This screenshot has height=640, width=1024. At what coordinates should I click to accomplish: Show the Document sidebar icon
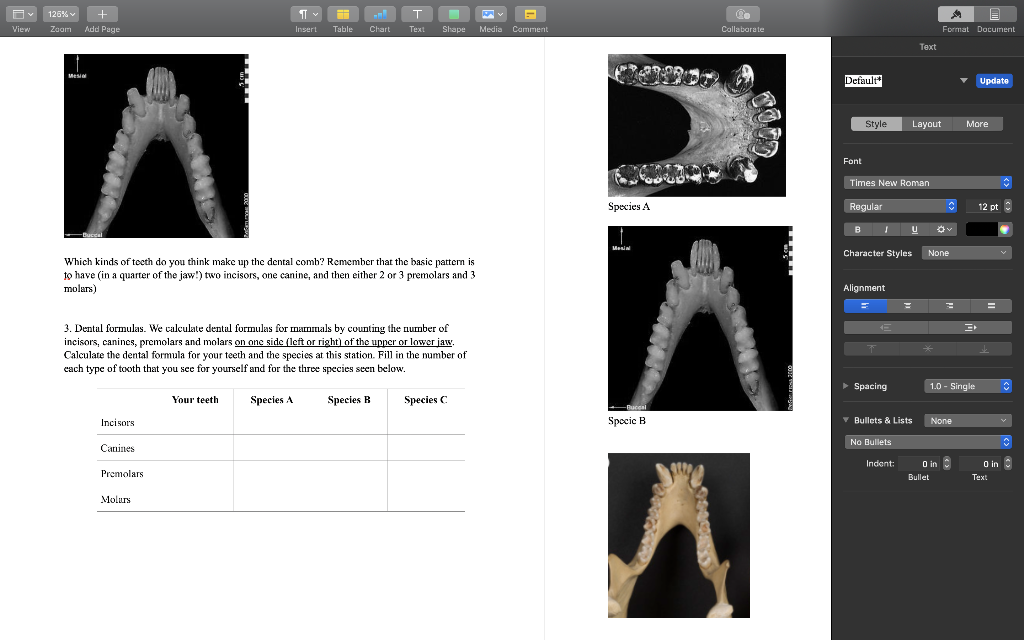coord(996,14)
